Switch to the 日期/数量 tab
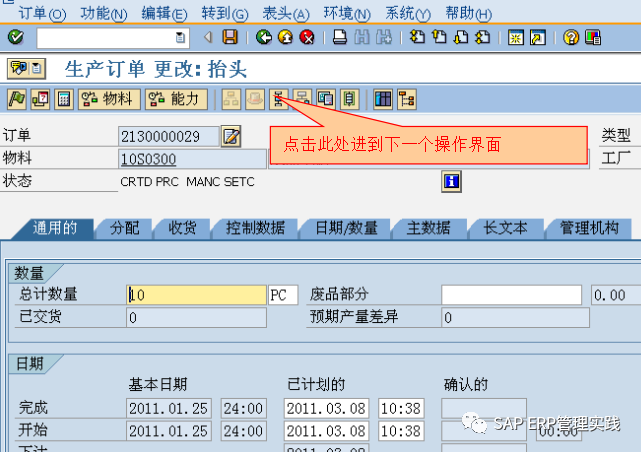 pyautogui.click(x=346, y=228)
